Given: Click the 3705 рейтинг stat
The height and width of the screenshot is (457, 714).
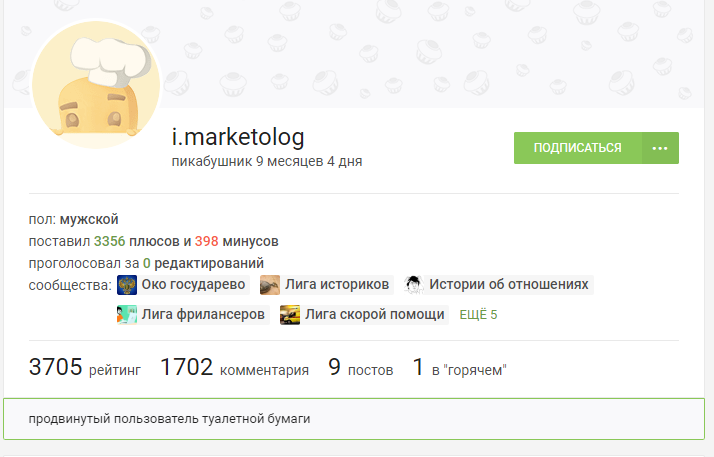Looking at the screenshot, I should (x=85, y=369).
